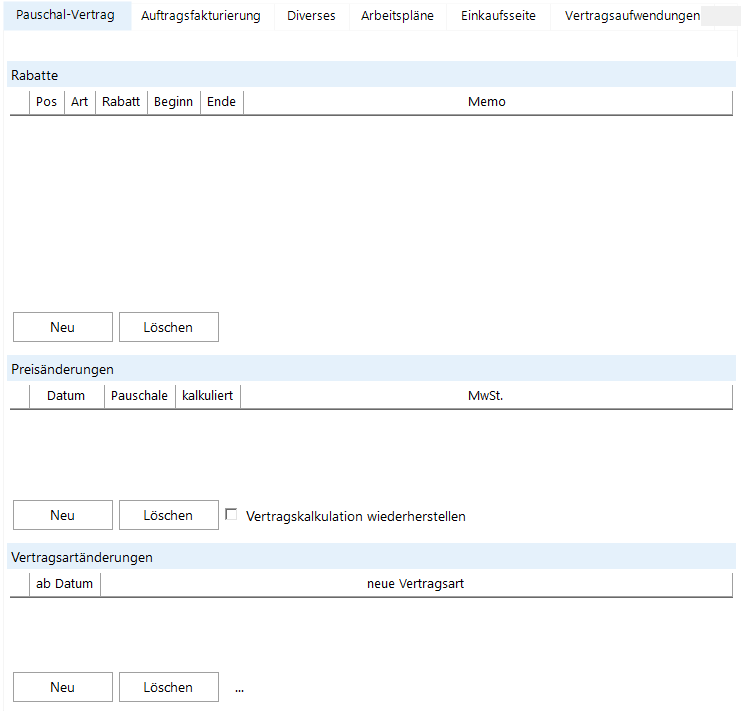Click the neue Vertragsart column header
Screen dimensions: 741x714
(x=415, y=584)
